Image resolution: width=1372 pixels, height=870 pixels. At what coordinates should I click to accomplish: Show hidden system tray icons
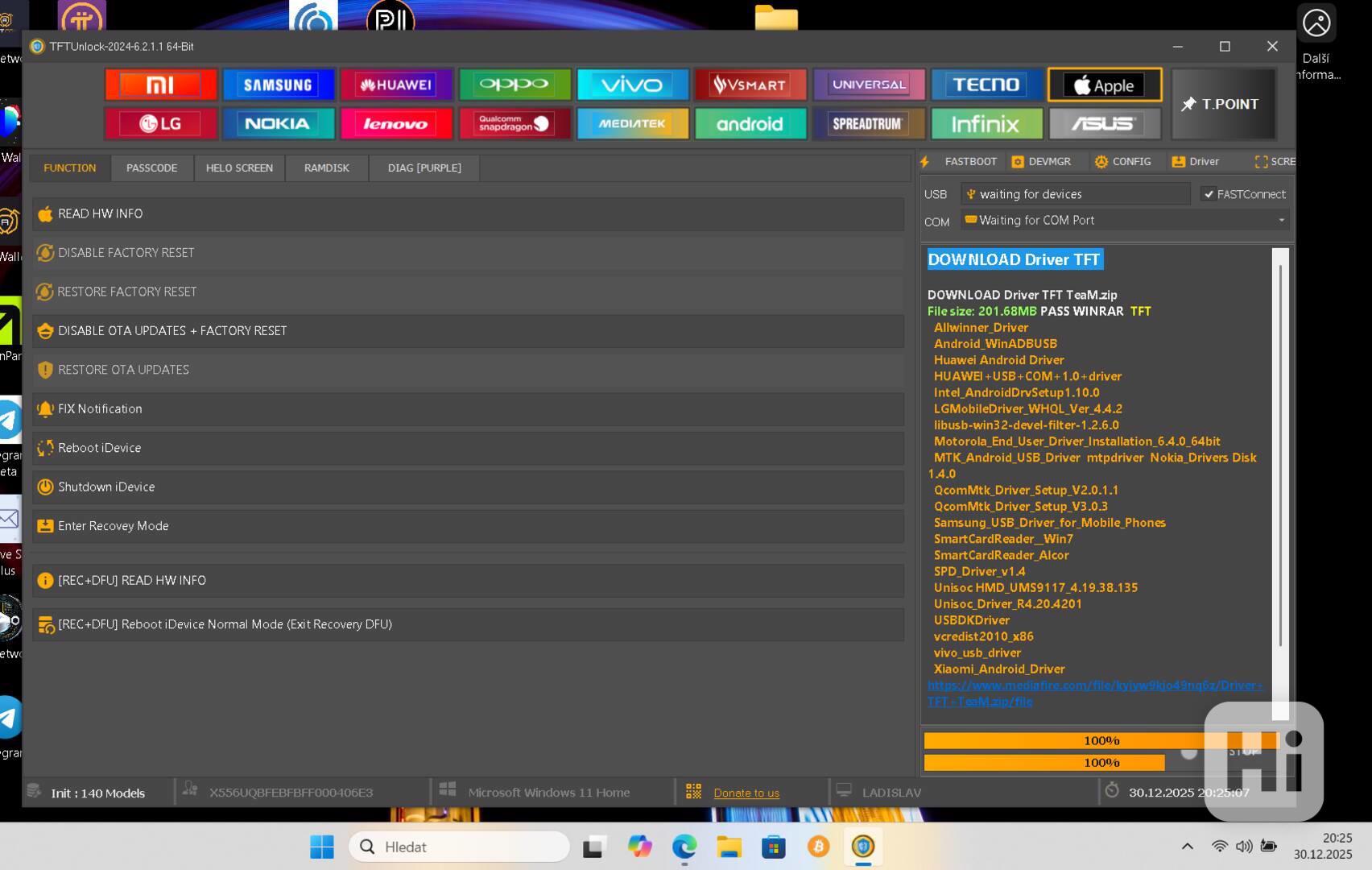[x=1187, y=846]
